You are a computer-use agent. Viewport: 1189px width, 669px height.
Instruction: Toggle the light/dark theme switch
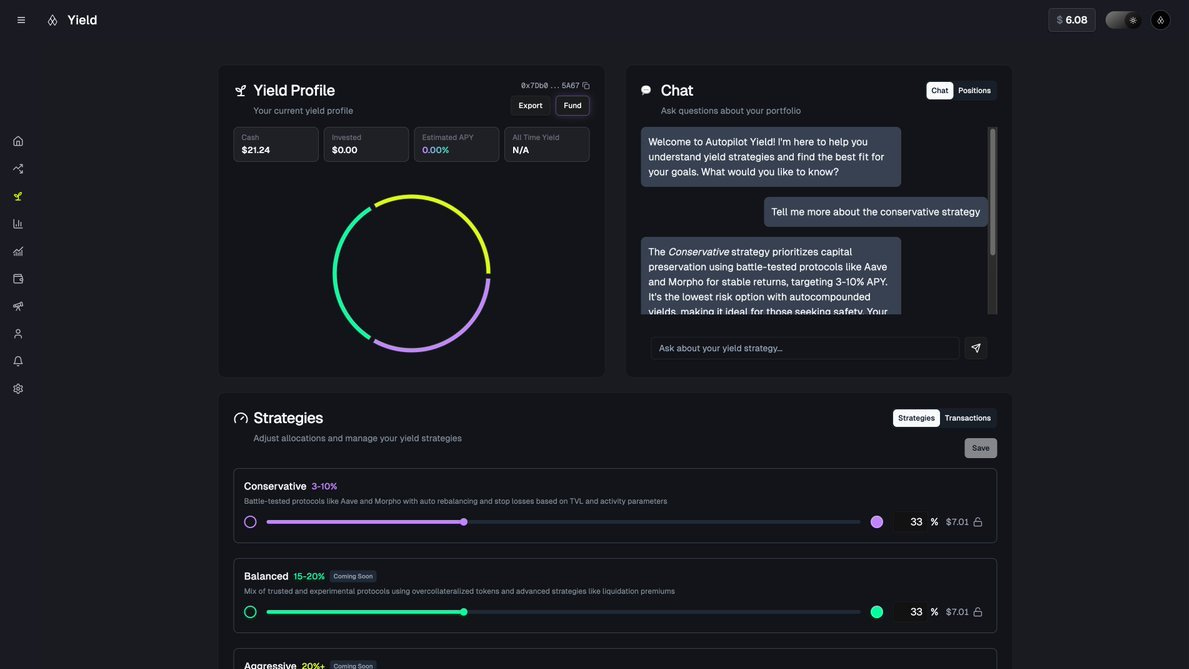[x=1123, y=20]
